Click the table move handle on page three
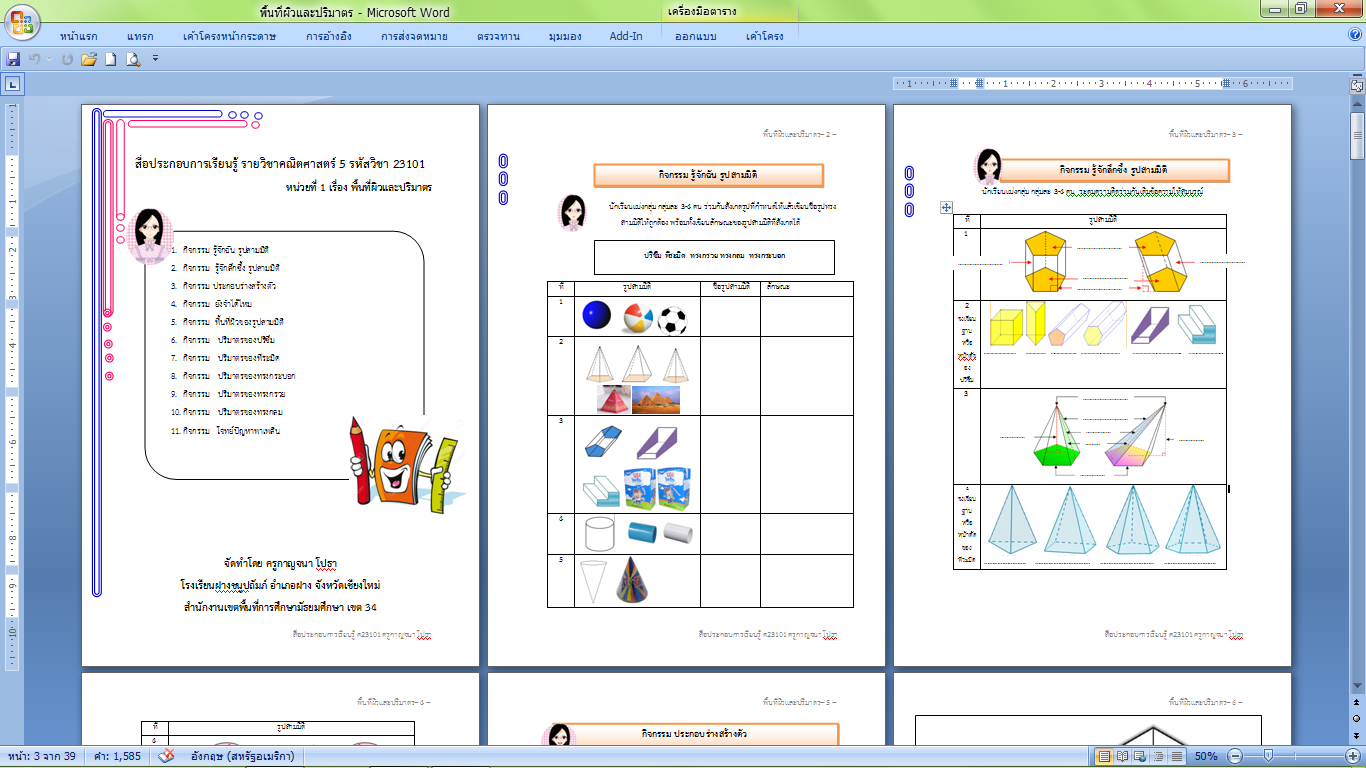1366x768 pixels. (946, 208)
